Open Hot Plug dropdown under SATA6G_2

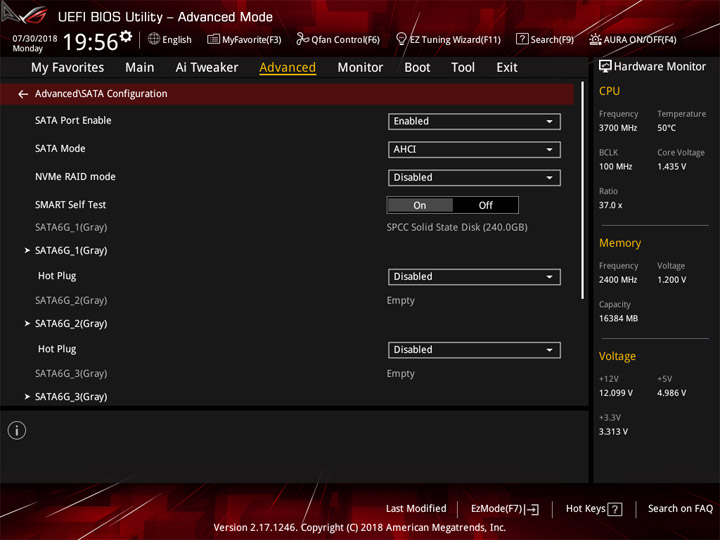click(x=474, y=349)
